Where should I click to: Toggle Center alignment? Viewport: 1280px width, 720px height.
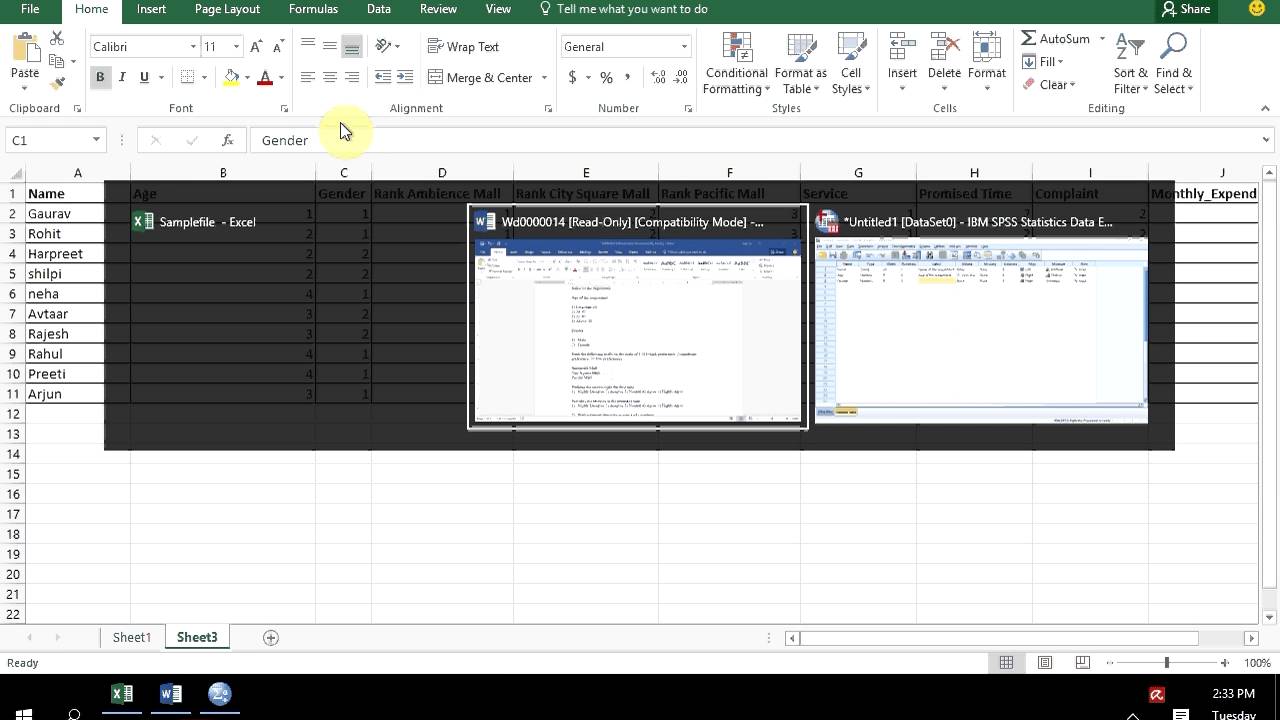(330, 77)
